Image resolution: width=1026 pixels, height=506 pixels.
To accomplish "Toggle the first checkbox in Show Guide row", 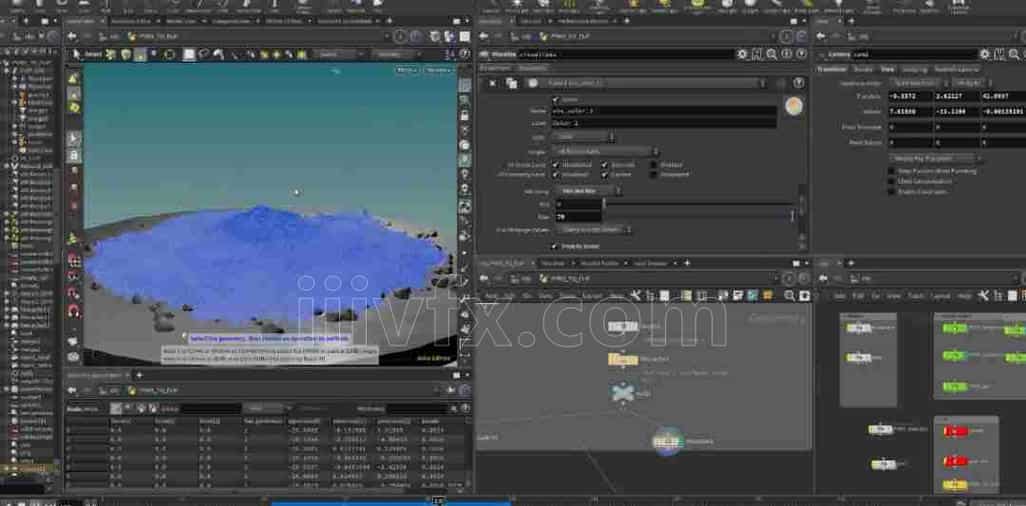I will pos(556,165).
